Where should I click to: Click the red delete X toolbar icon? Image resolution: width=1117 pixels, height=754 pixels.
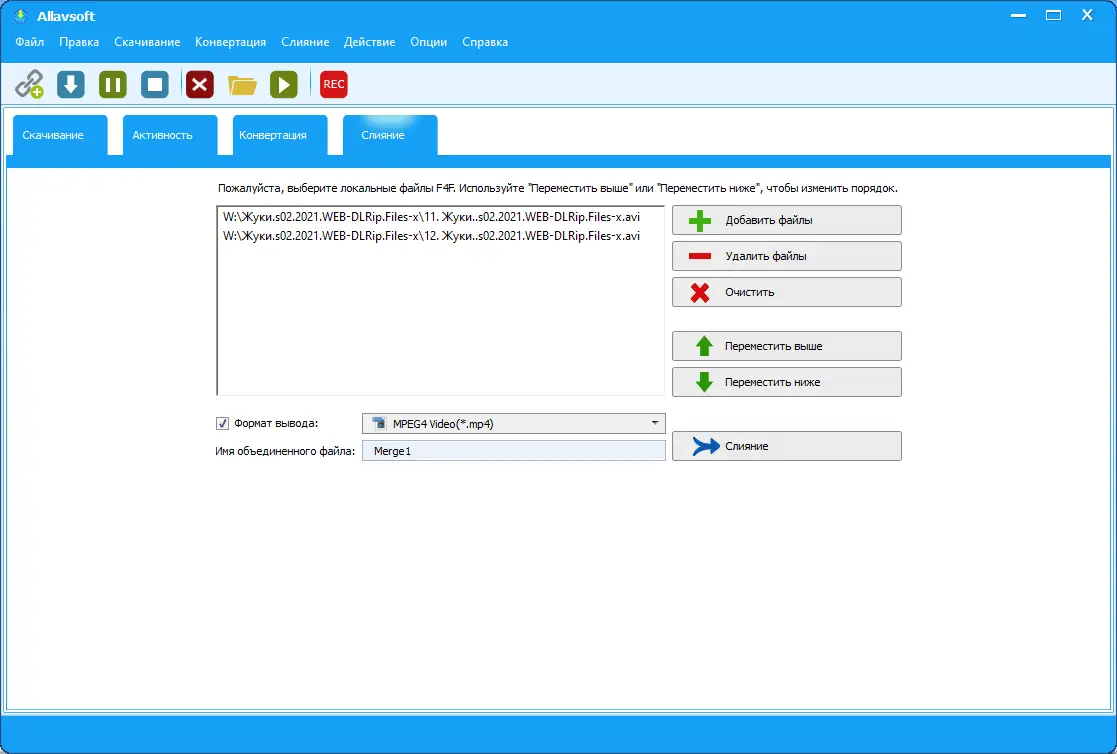(200, 84)
